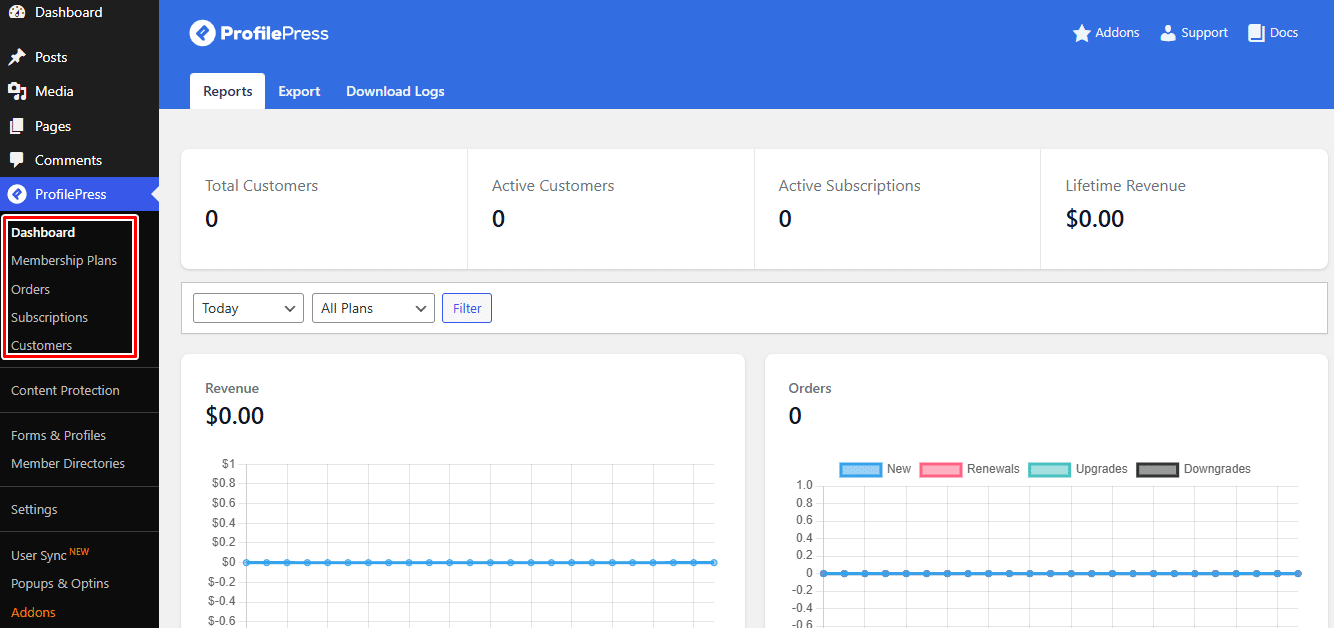The height and width of the screenshot is (628, 1334).
Task: Open the Today date range dropdown
Action: coord(248,308)
